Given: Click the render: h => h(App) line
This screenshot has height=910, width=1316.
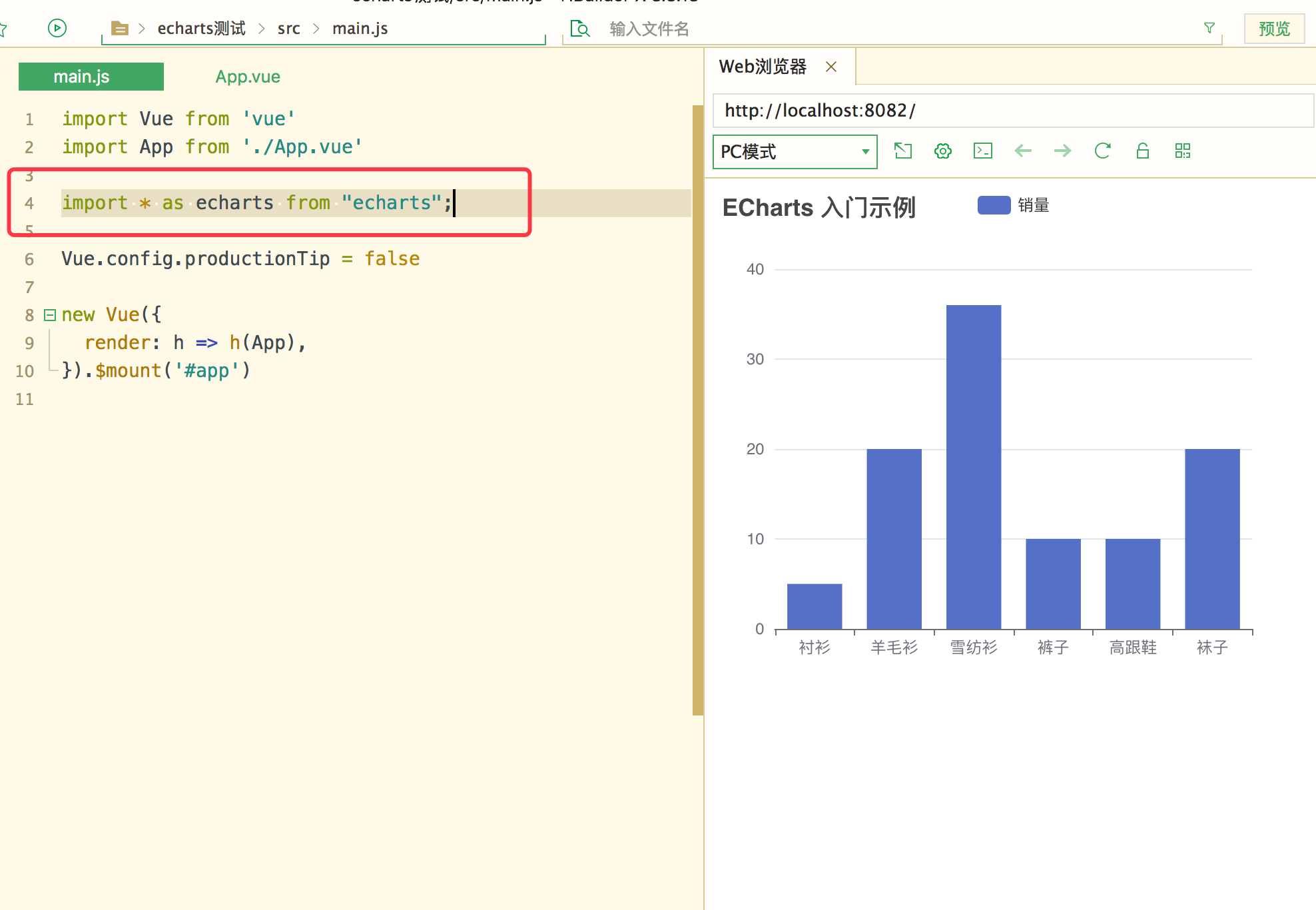Looking at the screenshot, I should (194, 342).
